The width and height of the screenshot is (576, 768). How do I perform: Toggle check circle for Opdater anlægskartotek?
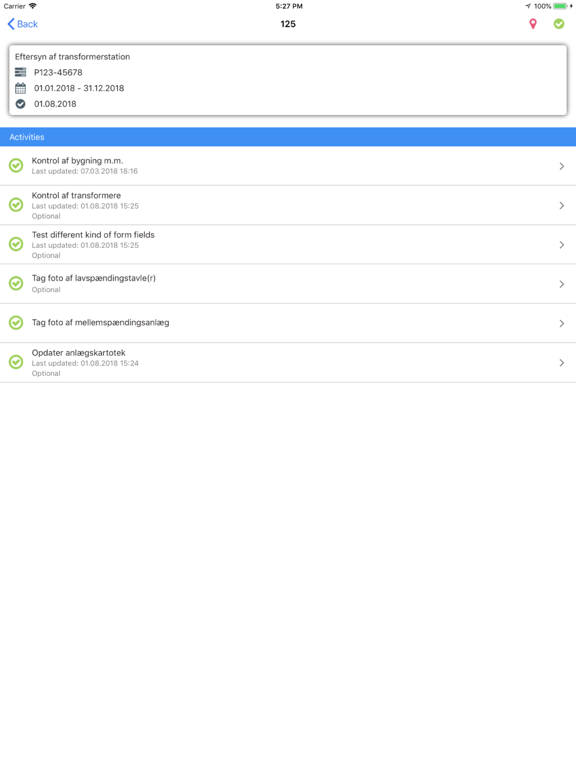click(x=16, y=362)
